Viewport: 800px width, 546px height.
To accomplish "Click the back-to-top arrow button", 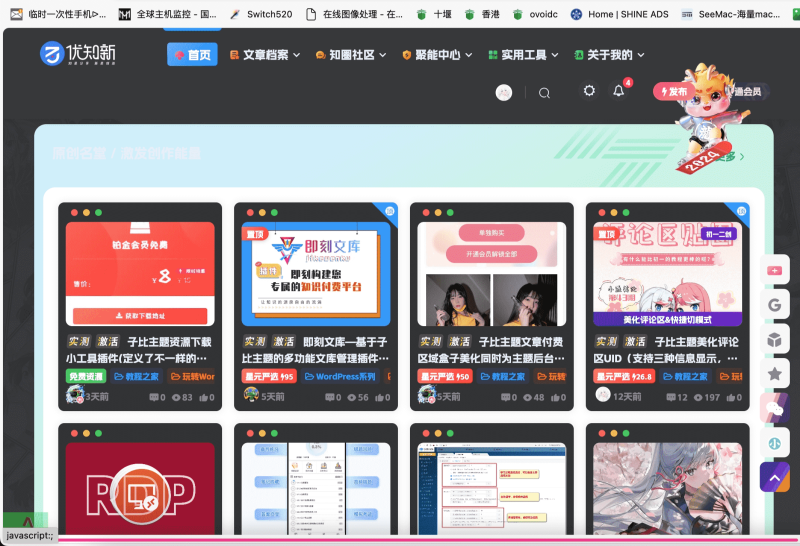I will 774,478.
